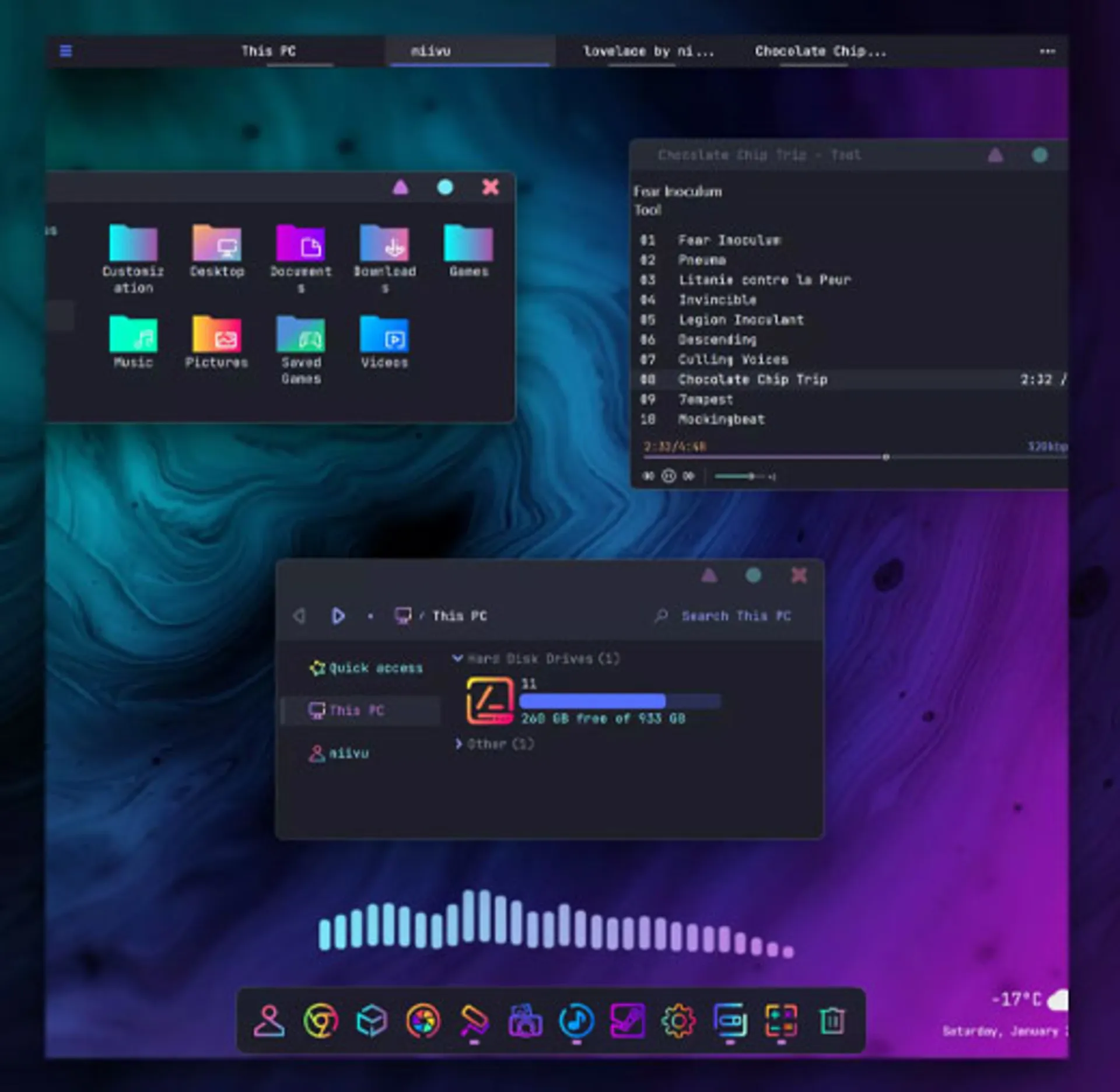Click the -17°C weather widget

coord(1029,999)
